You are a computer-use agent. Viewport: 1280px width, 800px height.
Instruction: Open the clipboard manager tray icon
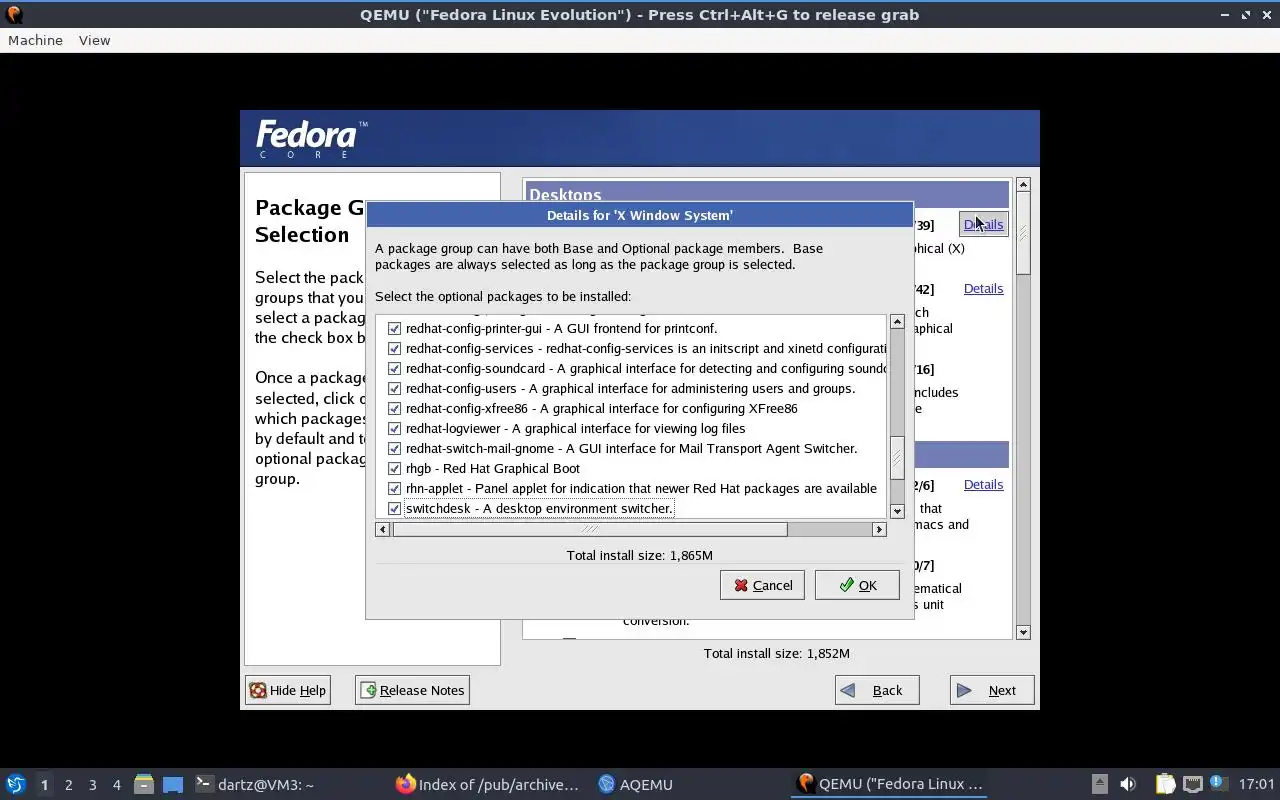(x=1165, y=784)
